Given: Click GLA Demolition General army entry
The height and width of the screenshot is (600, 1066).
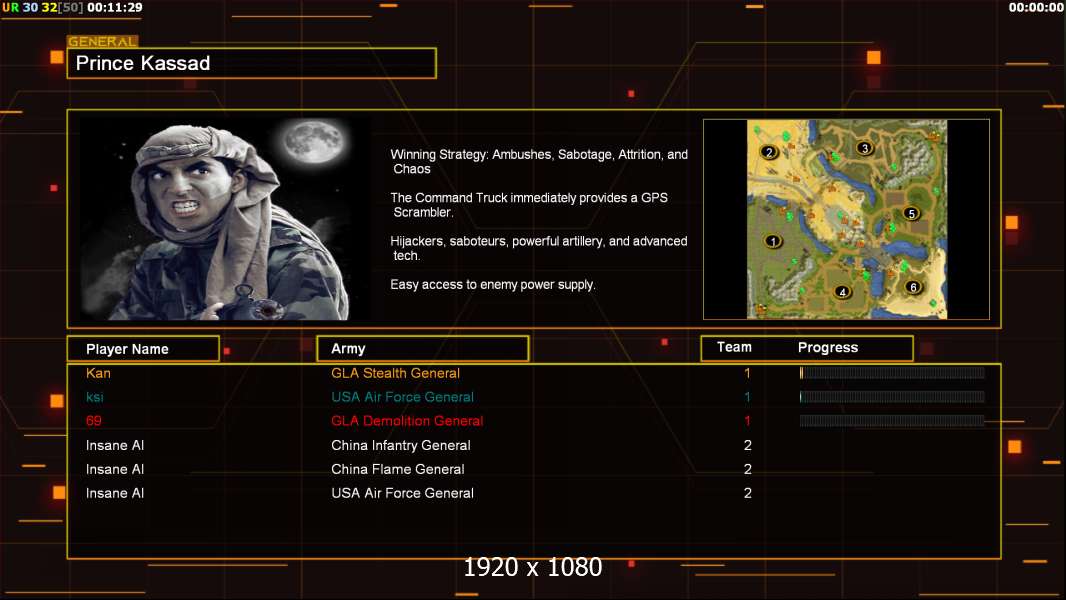Looking at the screenshot, I should (407, 421).
